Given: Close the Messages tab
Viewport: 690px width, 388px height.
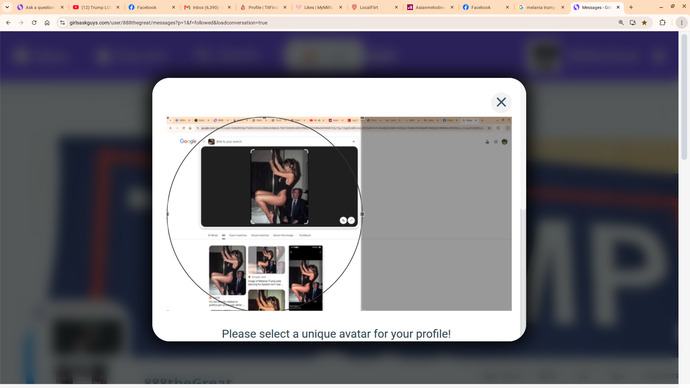Looking at the screenshot, I should coord(618,7).
